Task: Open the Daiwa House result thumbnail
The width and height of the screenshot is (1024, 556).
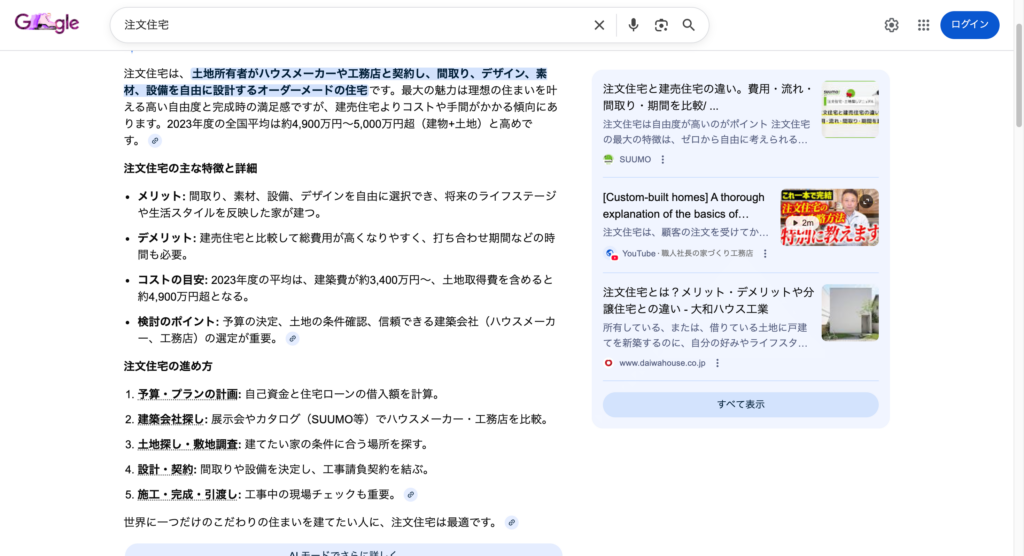Action: coord(850,312)
